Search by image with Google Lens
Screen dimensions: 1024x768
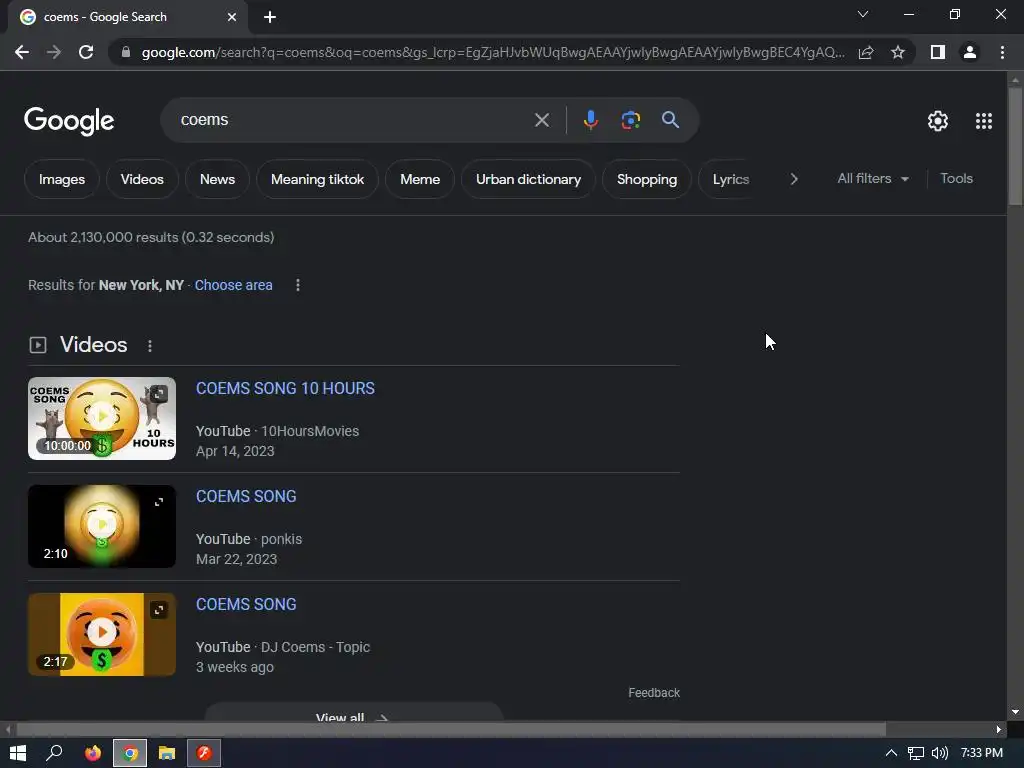[x=630, y=120]
